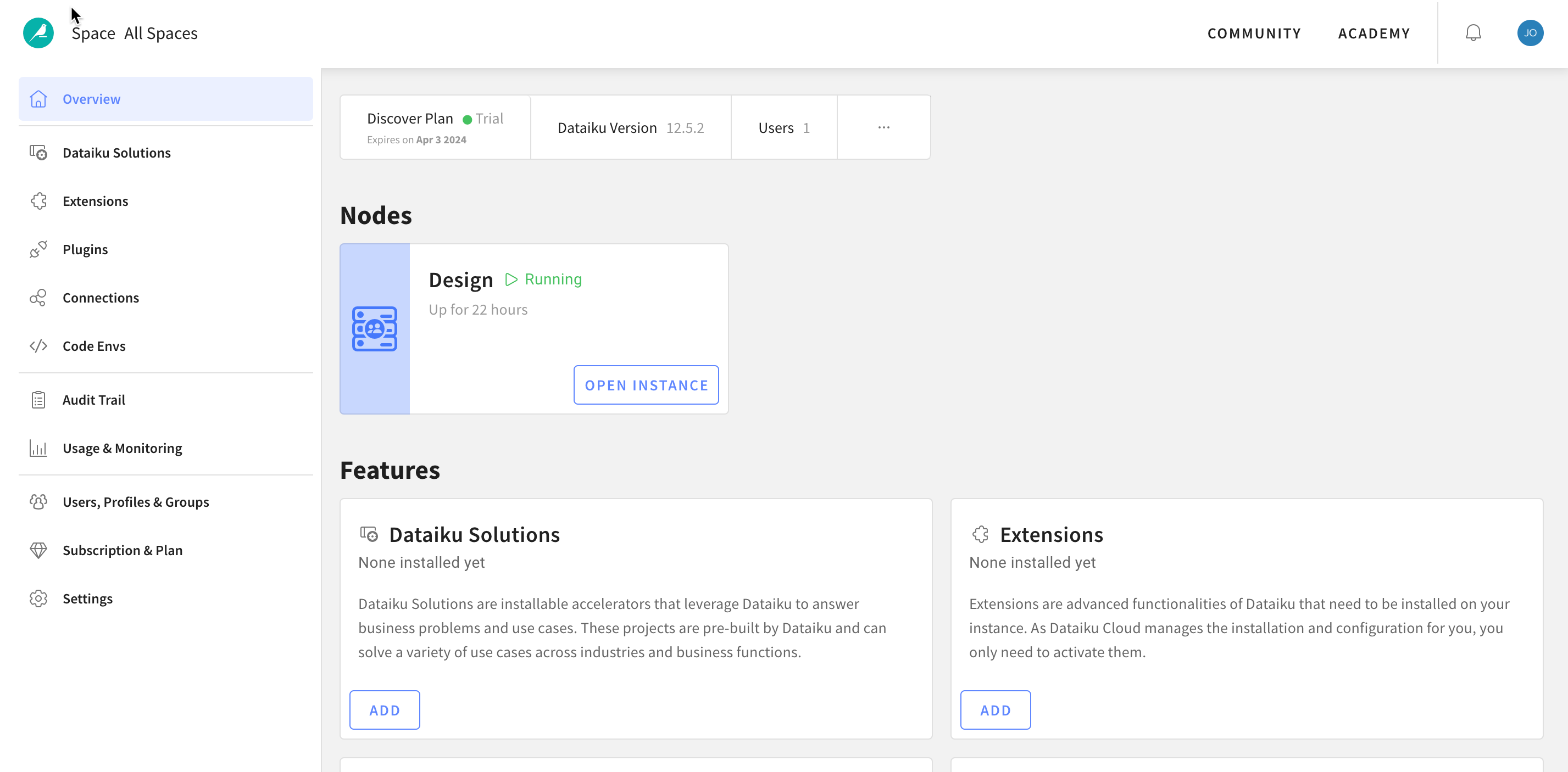Click the Design node server icon

coord(374,328)
